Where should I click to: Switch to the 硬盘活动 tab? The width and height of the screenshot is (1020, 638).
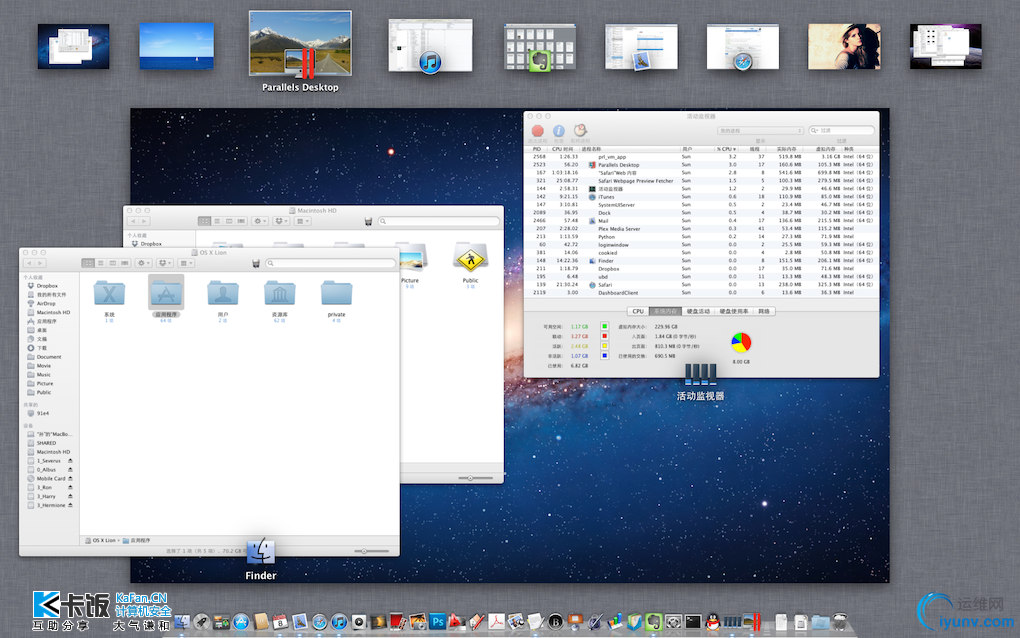click(x=698, y=312)
